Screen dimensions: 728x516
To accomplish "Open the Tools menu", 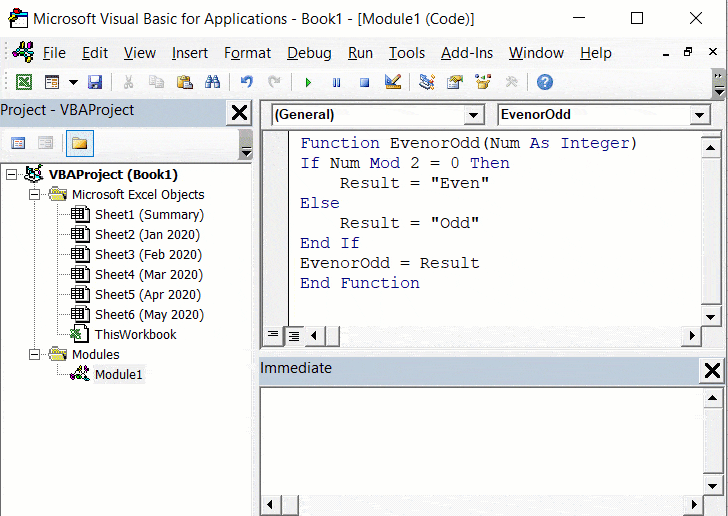I will tap(407, 53).
